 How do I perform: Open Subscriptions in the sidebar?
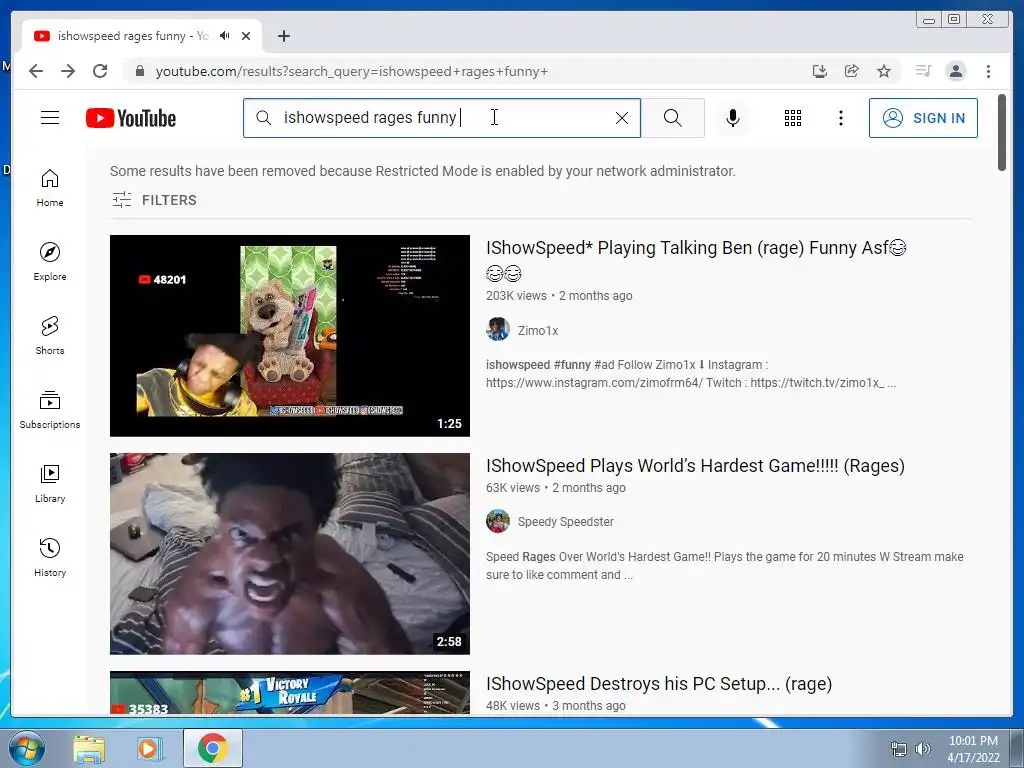(x=50, y=409)
